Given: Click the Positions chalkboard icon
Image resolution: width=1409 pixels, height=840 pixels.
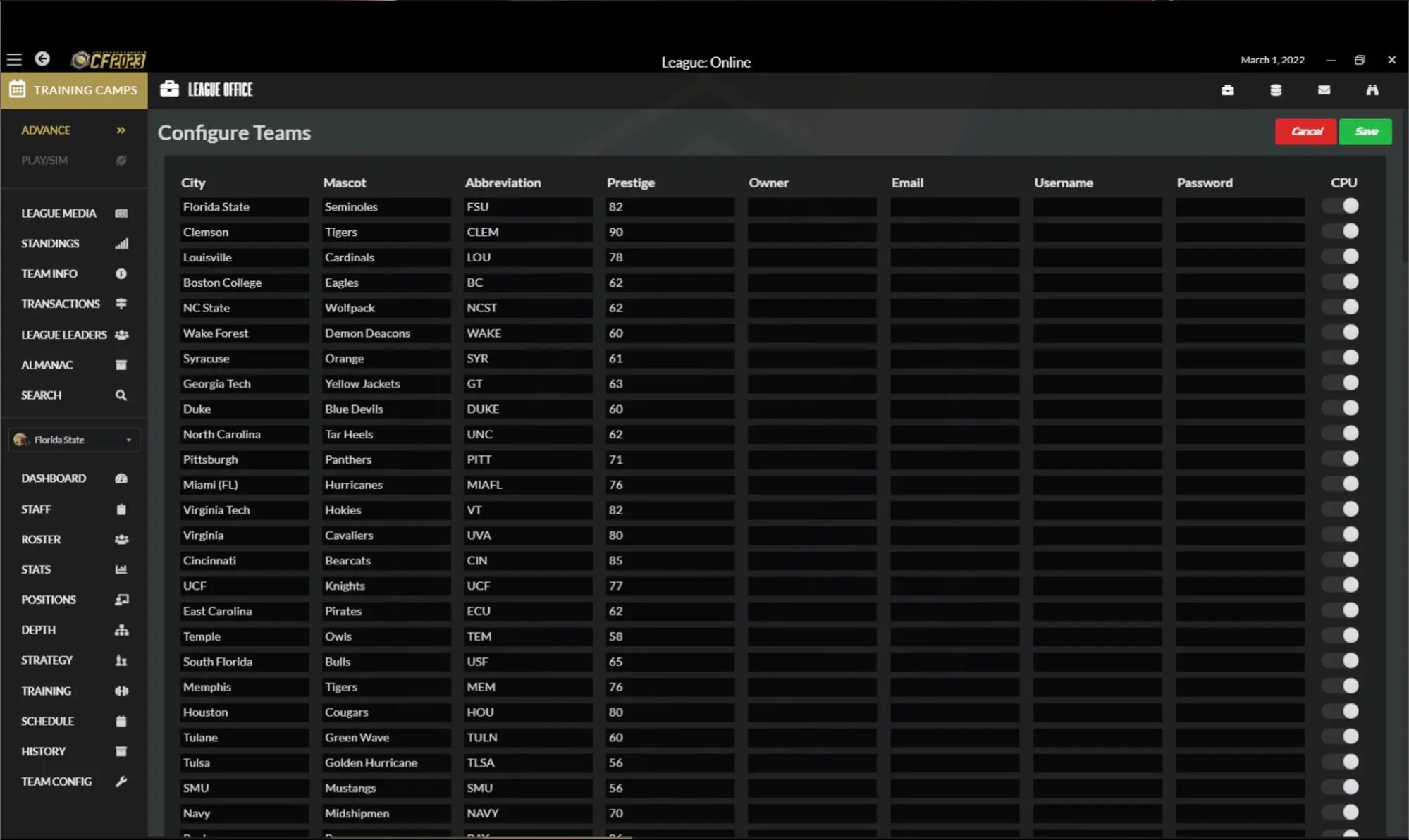Looking at the screenshot, I should 121,600.
